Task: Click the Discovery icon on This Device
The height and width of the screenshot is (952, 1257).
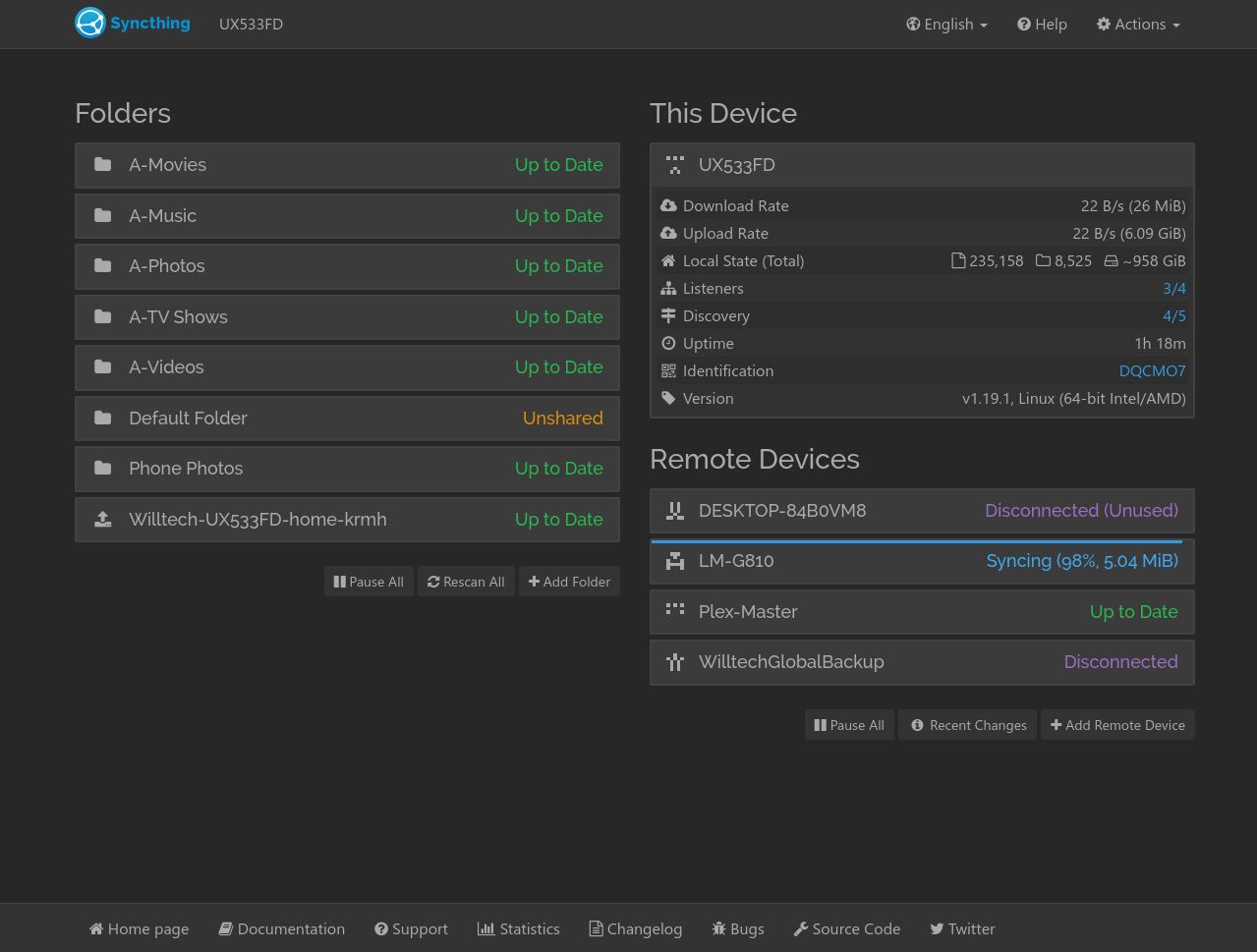Action: tap(669, 314)
